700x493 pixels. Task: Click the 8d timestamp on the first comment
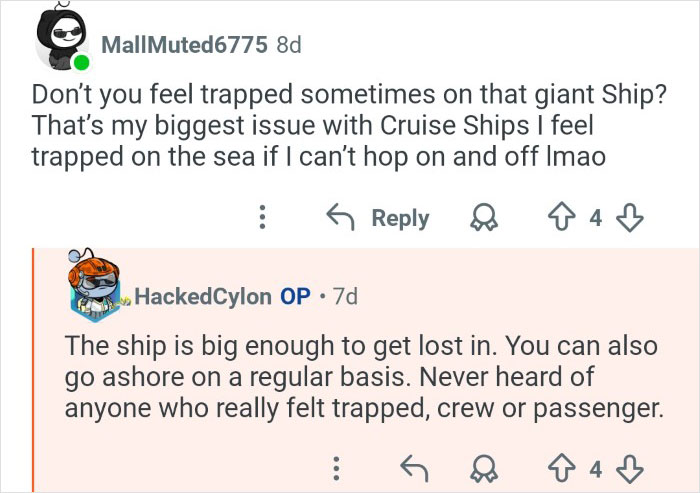coord(288,45)
